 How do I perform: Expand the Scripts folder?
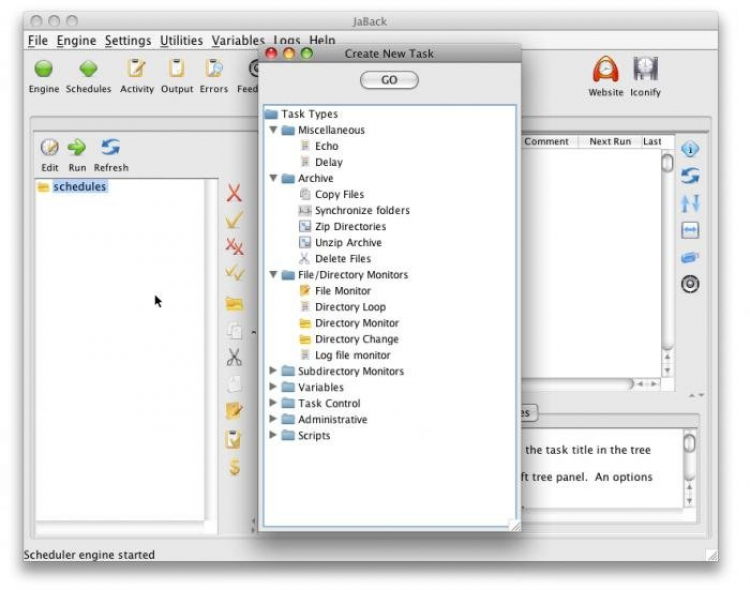273,435
